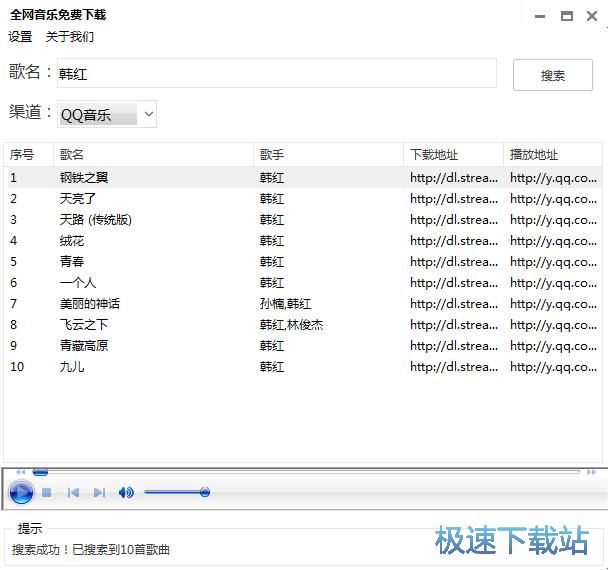Click the rewind arrows left of seek bar
This screenshot has width=609, height=570.
point(20,472)
